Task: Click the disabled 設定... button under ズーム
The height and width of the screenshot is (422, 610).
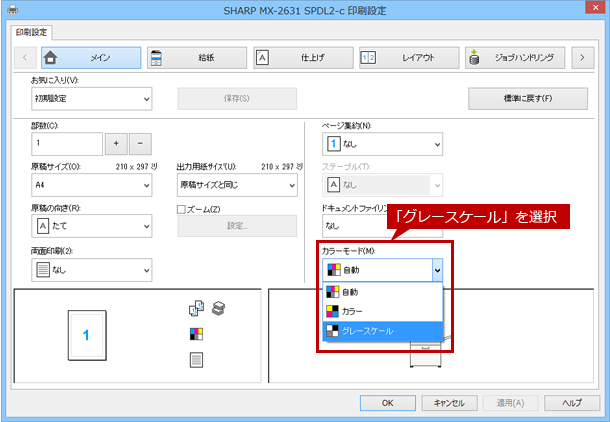Action: point(237,226)
